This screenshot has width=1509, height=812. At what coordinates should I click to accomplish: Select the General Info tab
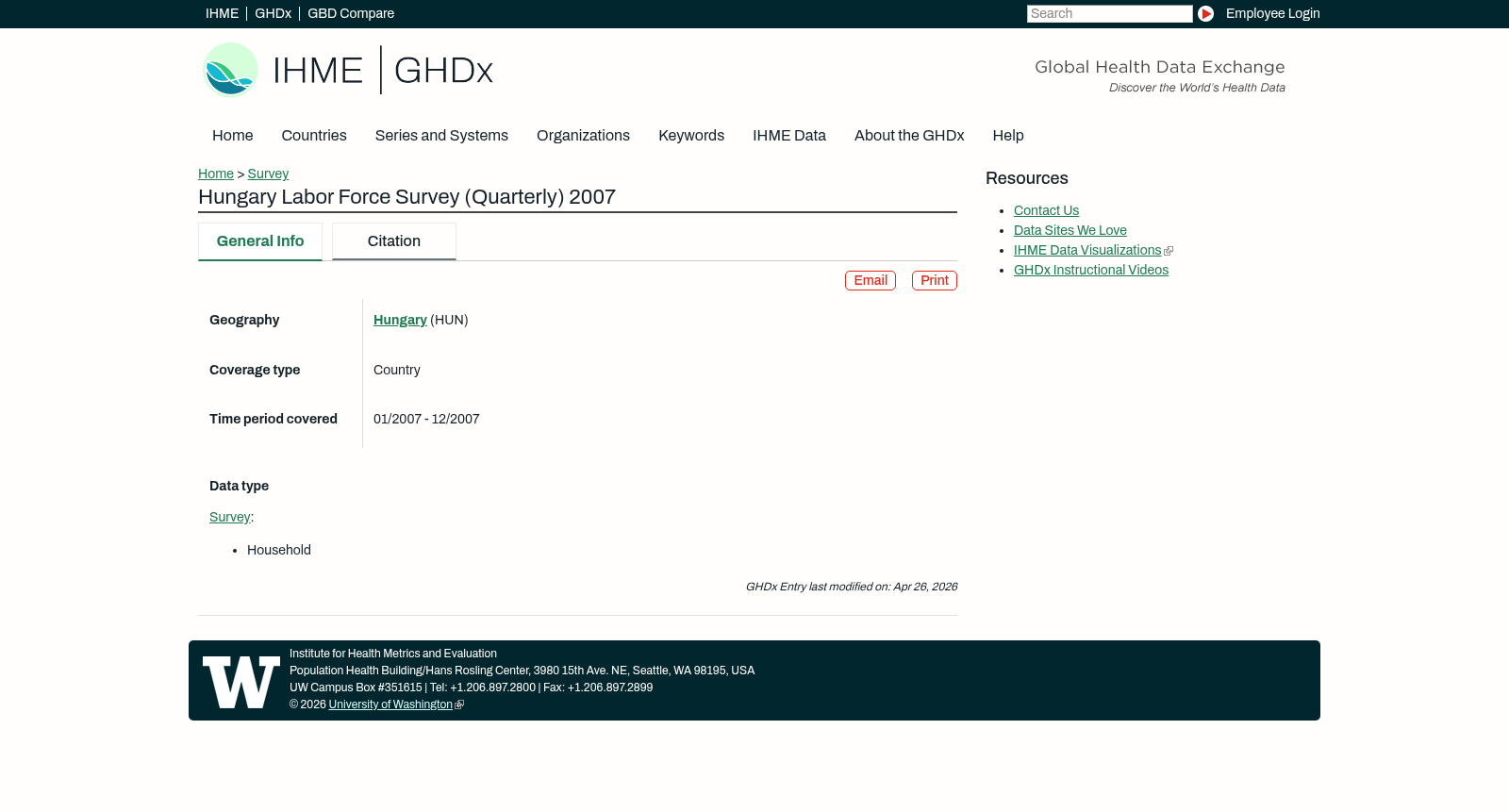[260, 241]
